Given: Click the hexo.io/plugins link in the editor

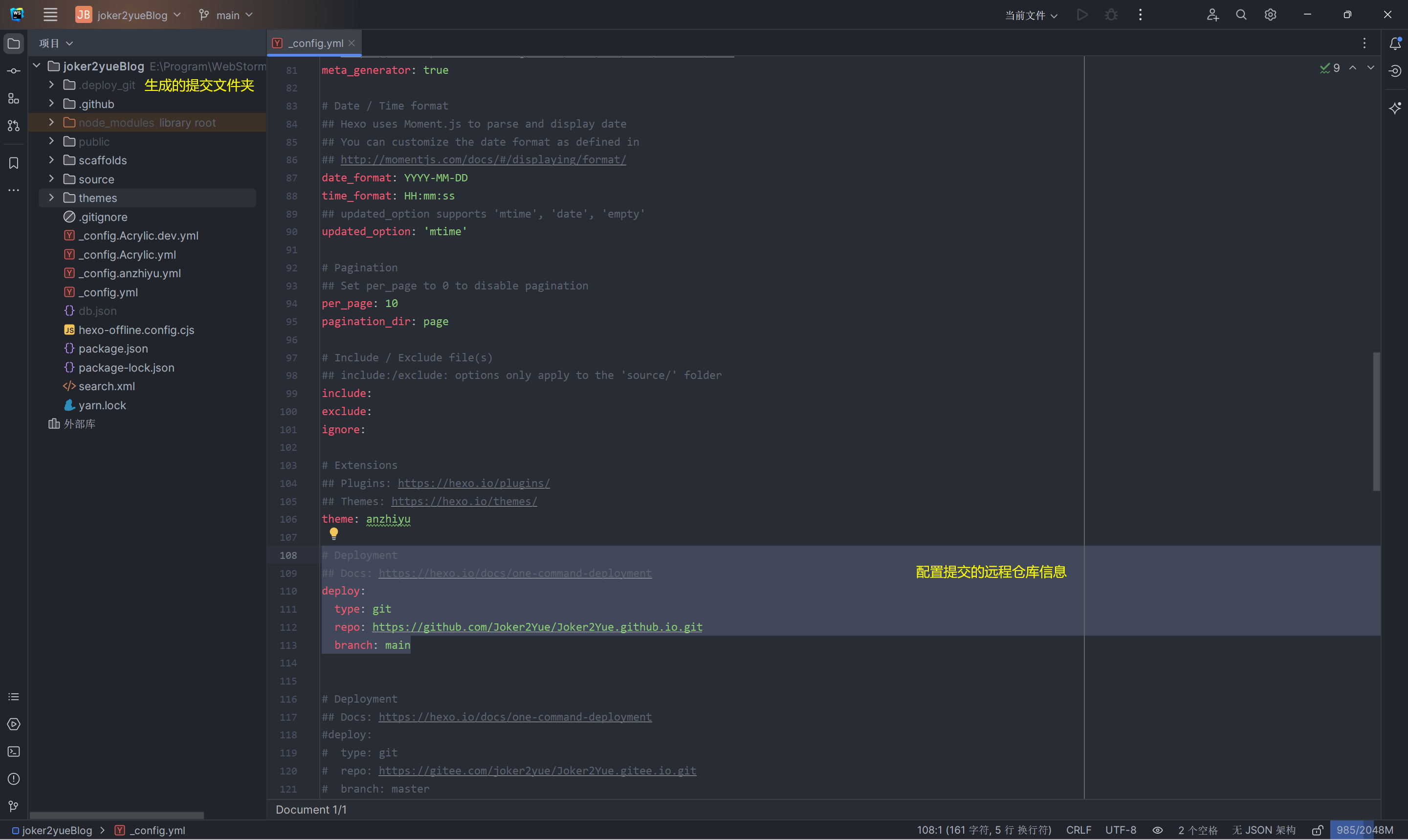Looking at the screenshot, I should pyautogui.click(x=474, y=484).
